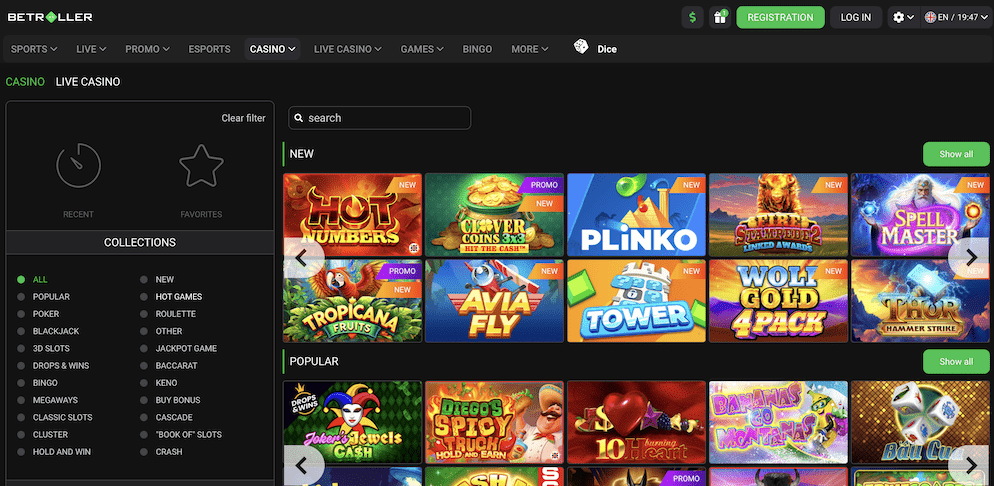Screen dimensions: 994x486
Task: Switch to the green CASINO tab
Action: [x=25, y=82]
